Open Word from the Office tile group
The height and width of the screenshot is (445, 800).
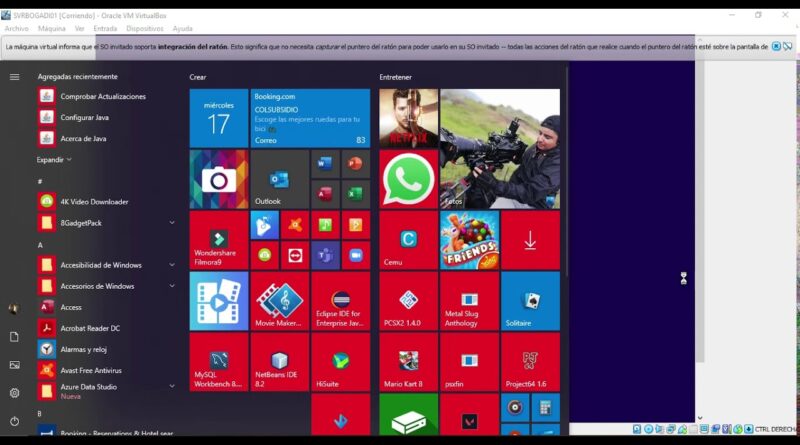tap(325, 164)
